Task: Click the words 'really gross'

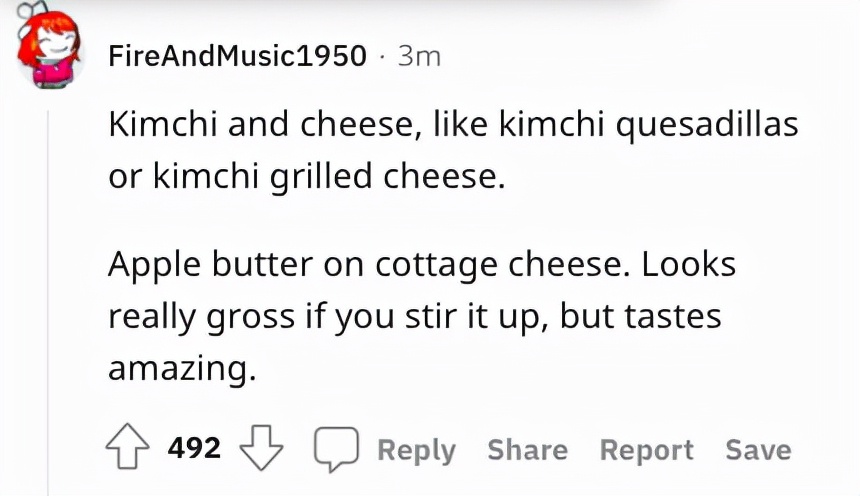Action: coord(202,317)
